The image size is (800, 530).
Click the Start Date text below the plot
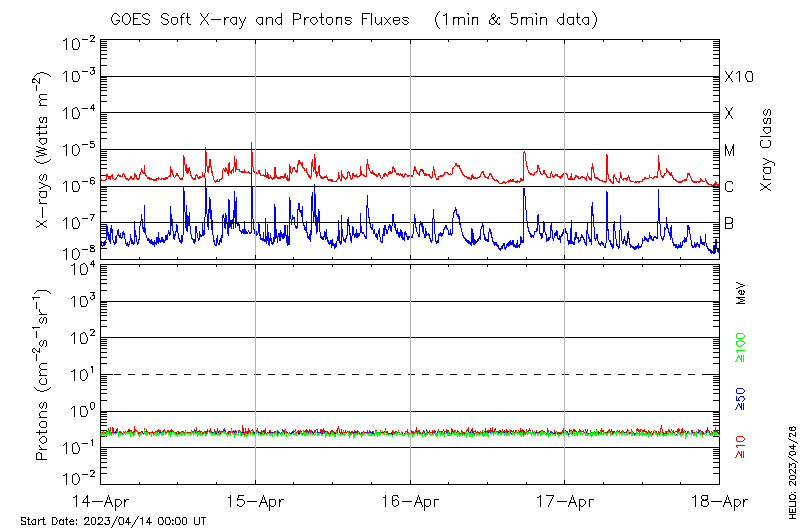pos(113,521)
